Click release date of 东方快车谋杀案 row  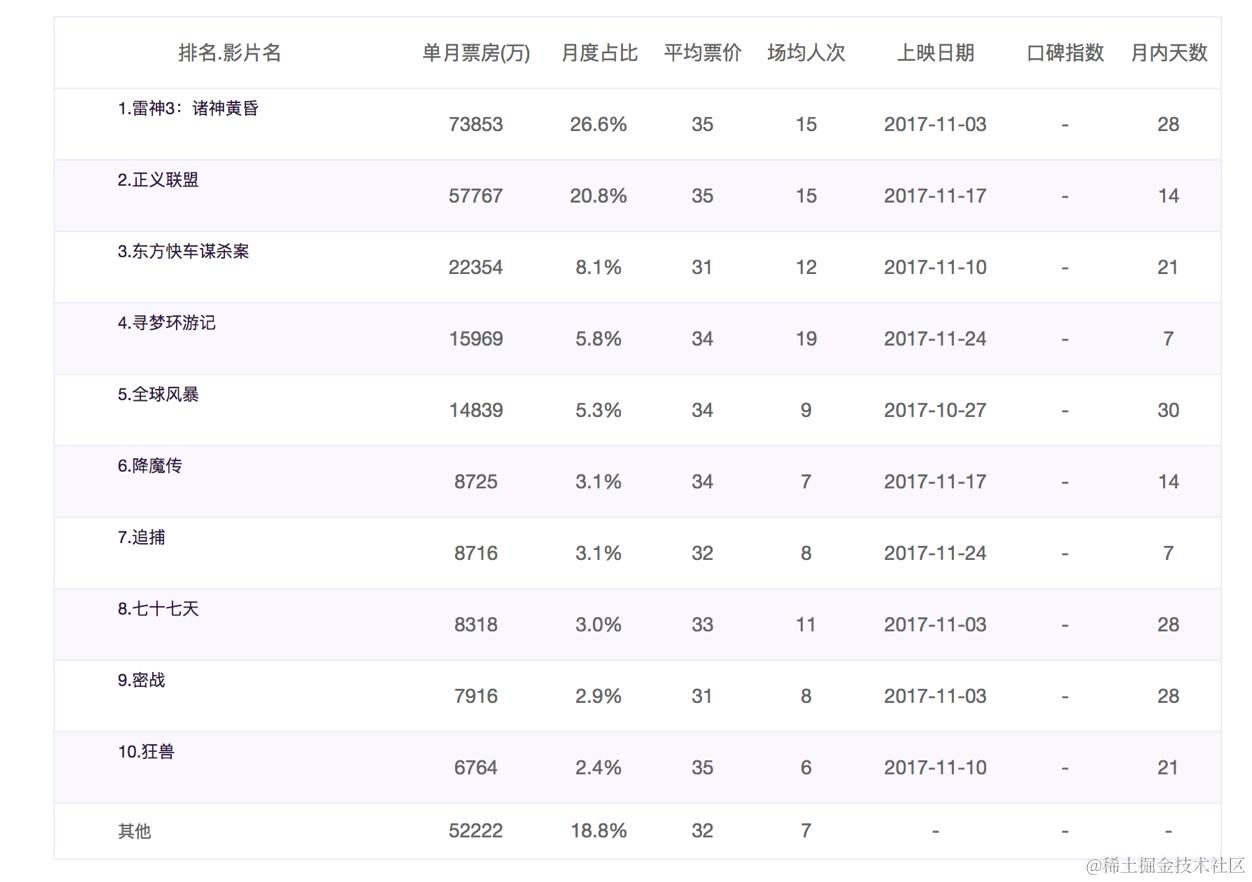935,267
